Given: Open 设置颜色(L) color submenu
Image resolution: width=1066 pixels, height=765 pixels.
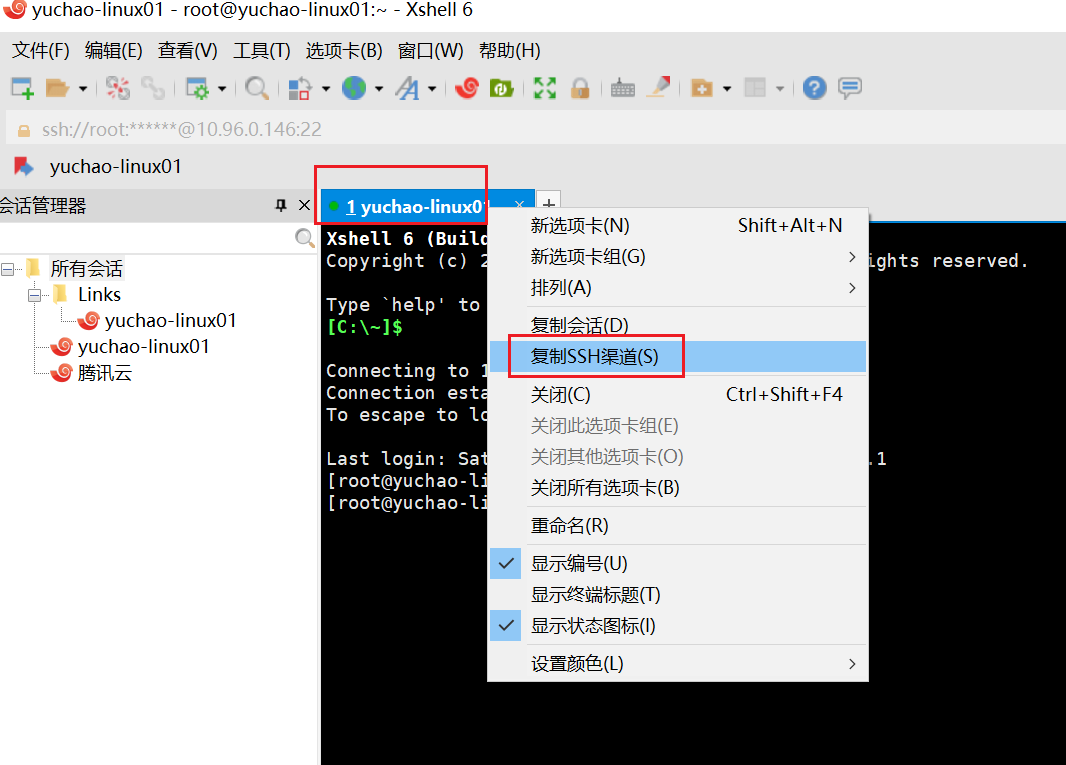Looking at the screenshot, I should pos(577,664).
